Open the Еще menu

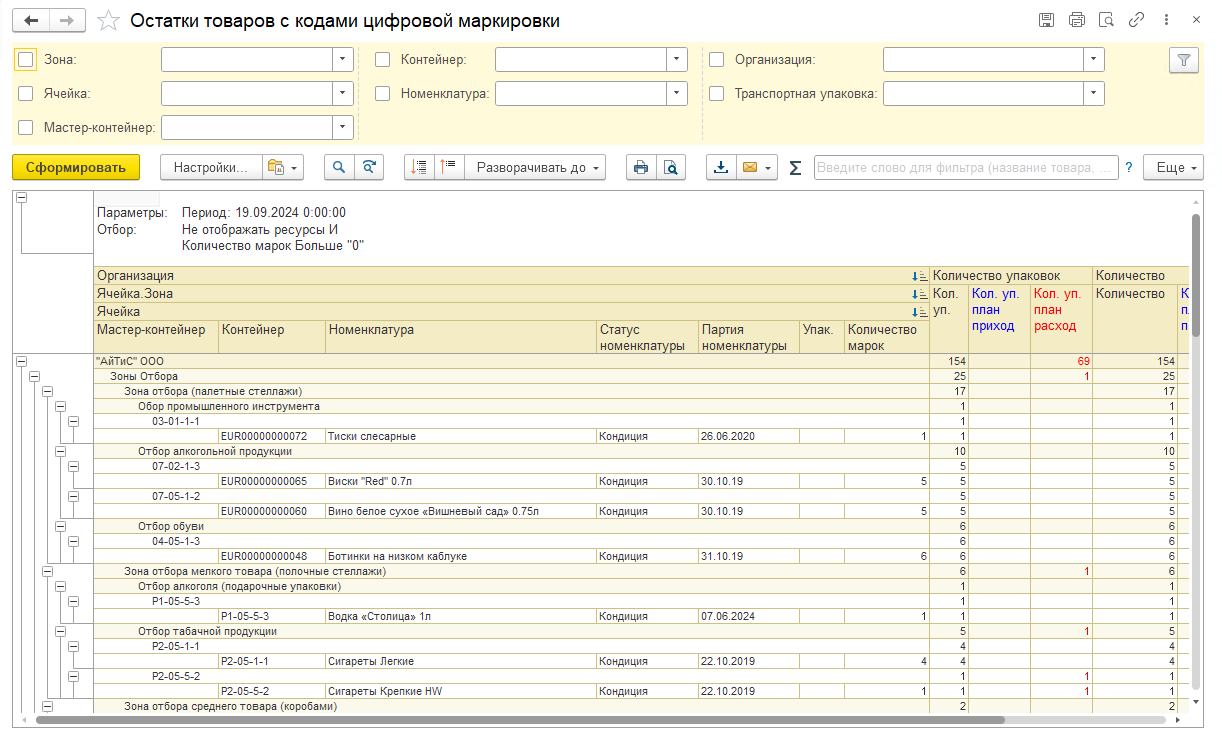pyautogui.click(x=1173, y=168)
